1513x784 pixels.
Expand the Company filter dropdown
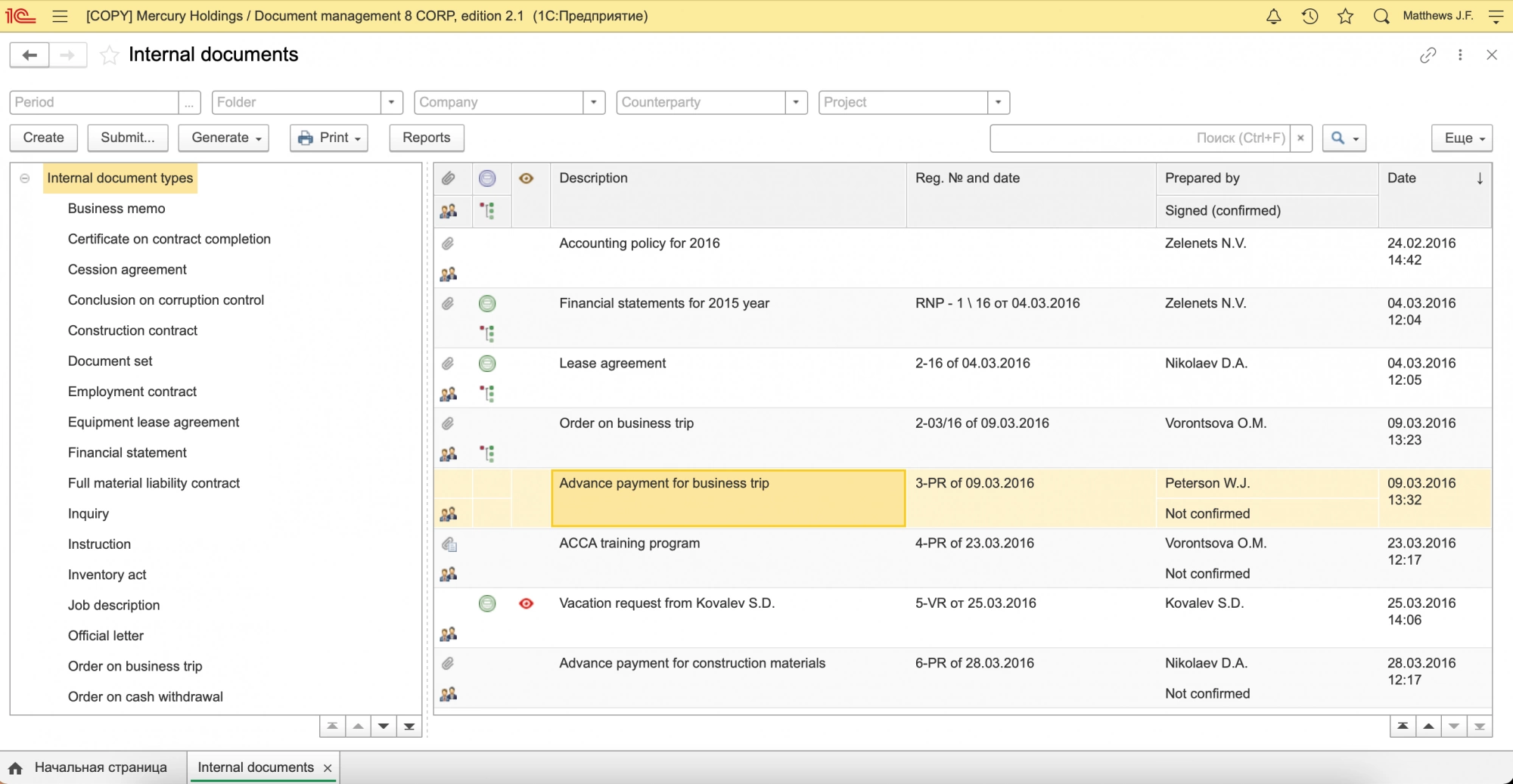594,102
